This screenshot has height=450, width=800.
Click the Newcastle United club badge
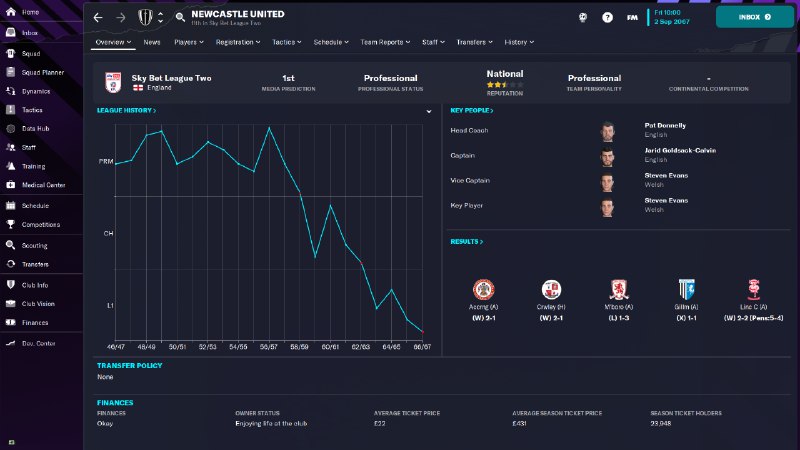tap(145, 17)
